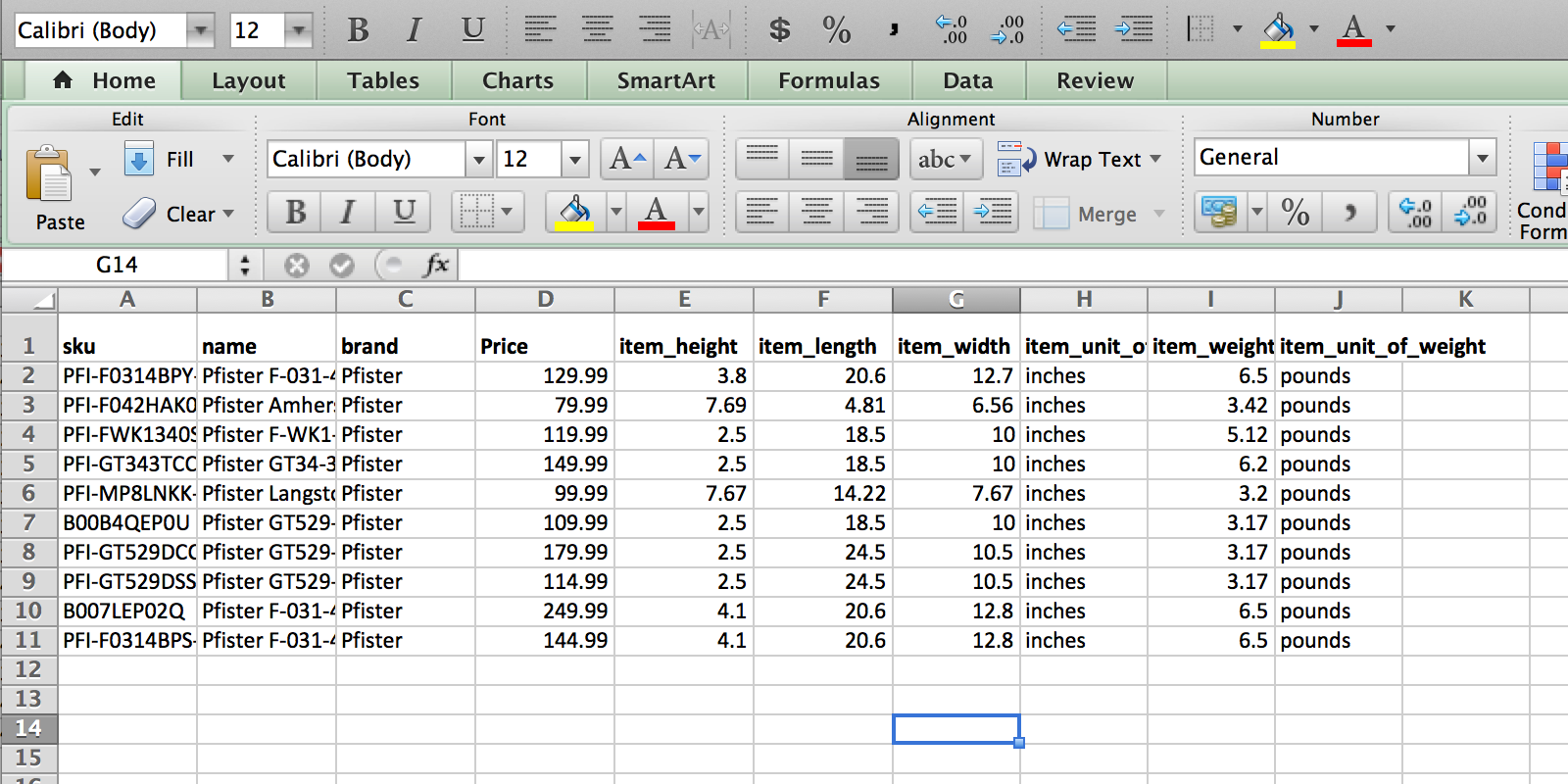Image resolution: width=1568 pixels, height=784 pixels.
Task: Click Bold in the top toolbar
Action: pos(359,30)
